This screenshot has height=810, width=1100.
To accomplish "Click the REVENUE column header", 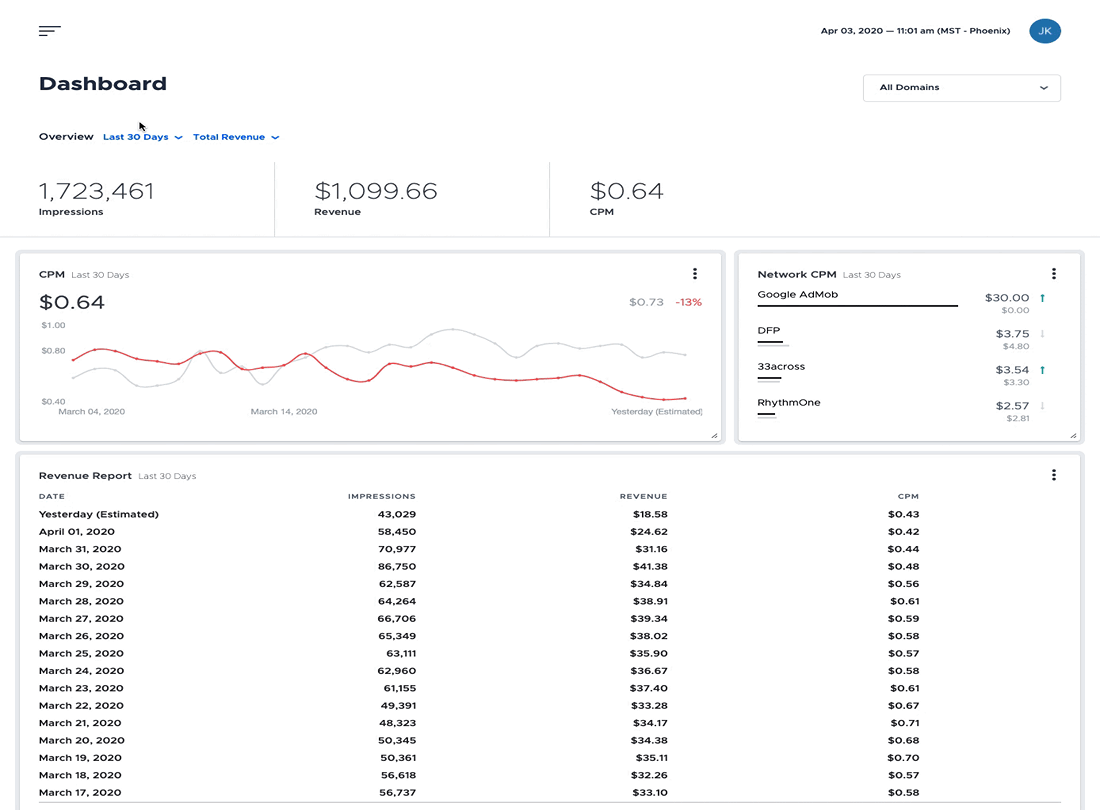I will (643, 497).
